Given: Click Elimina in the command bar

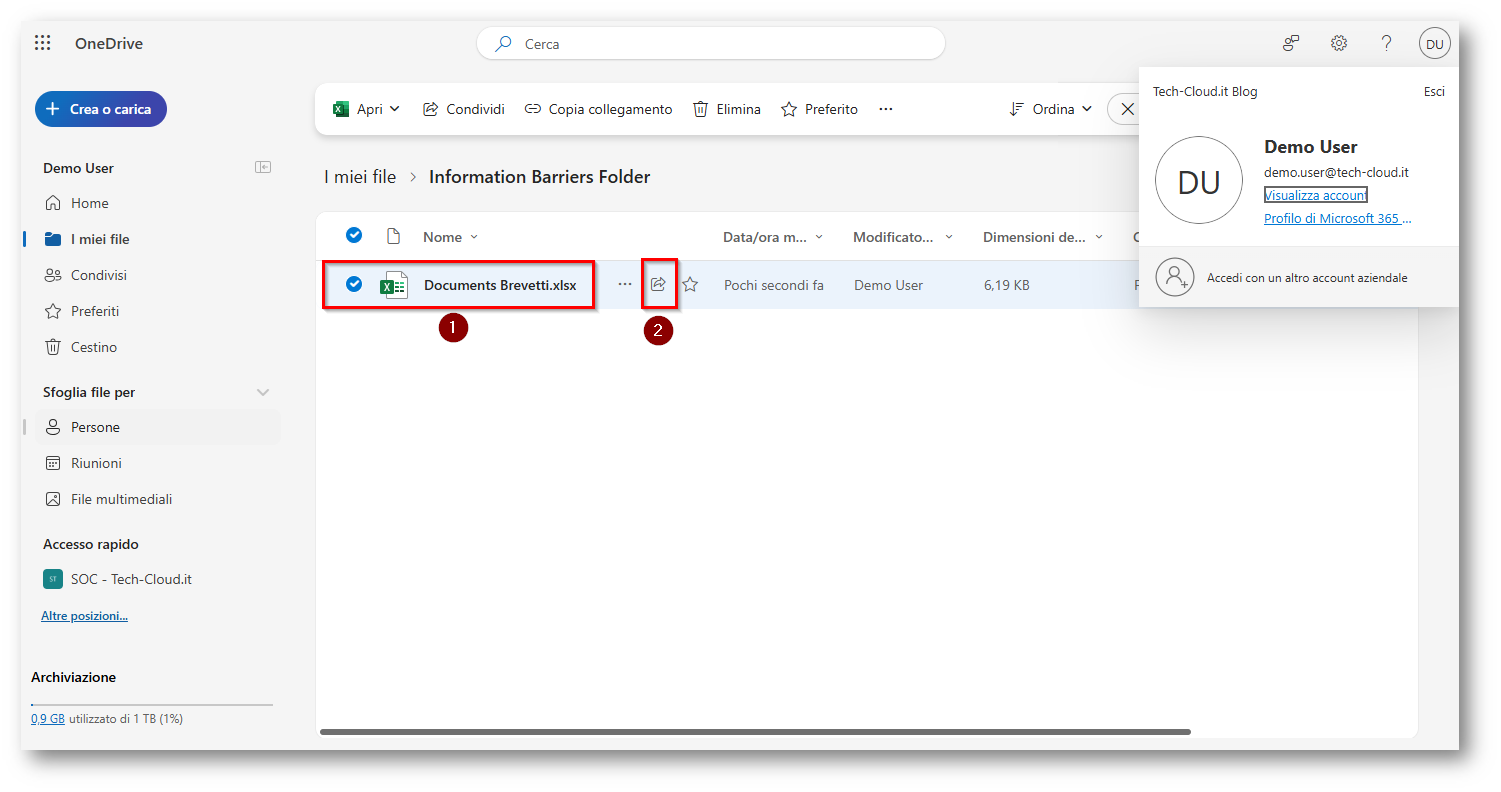Looking at the screenshot, I should pyautogui.click(x=727, y=109).
